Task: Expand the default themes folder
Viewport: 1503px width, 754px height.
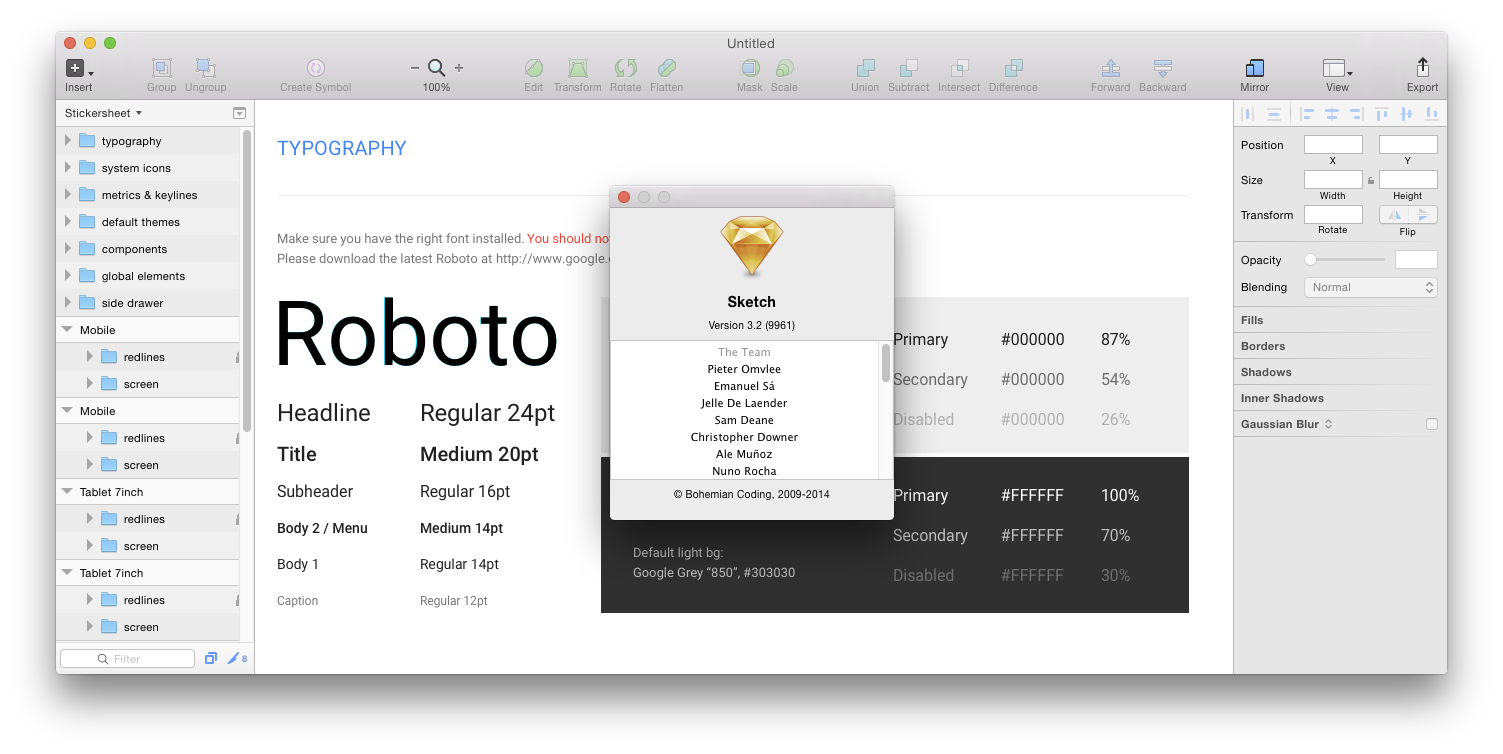Action: [68, 222]
